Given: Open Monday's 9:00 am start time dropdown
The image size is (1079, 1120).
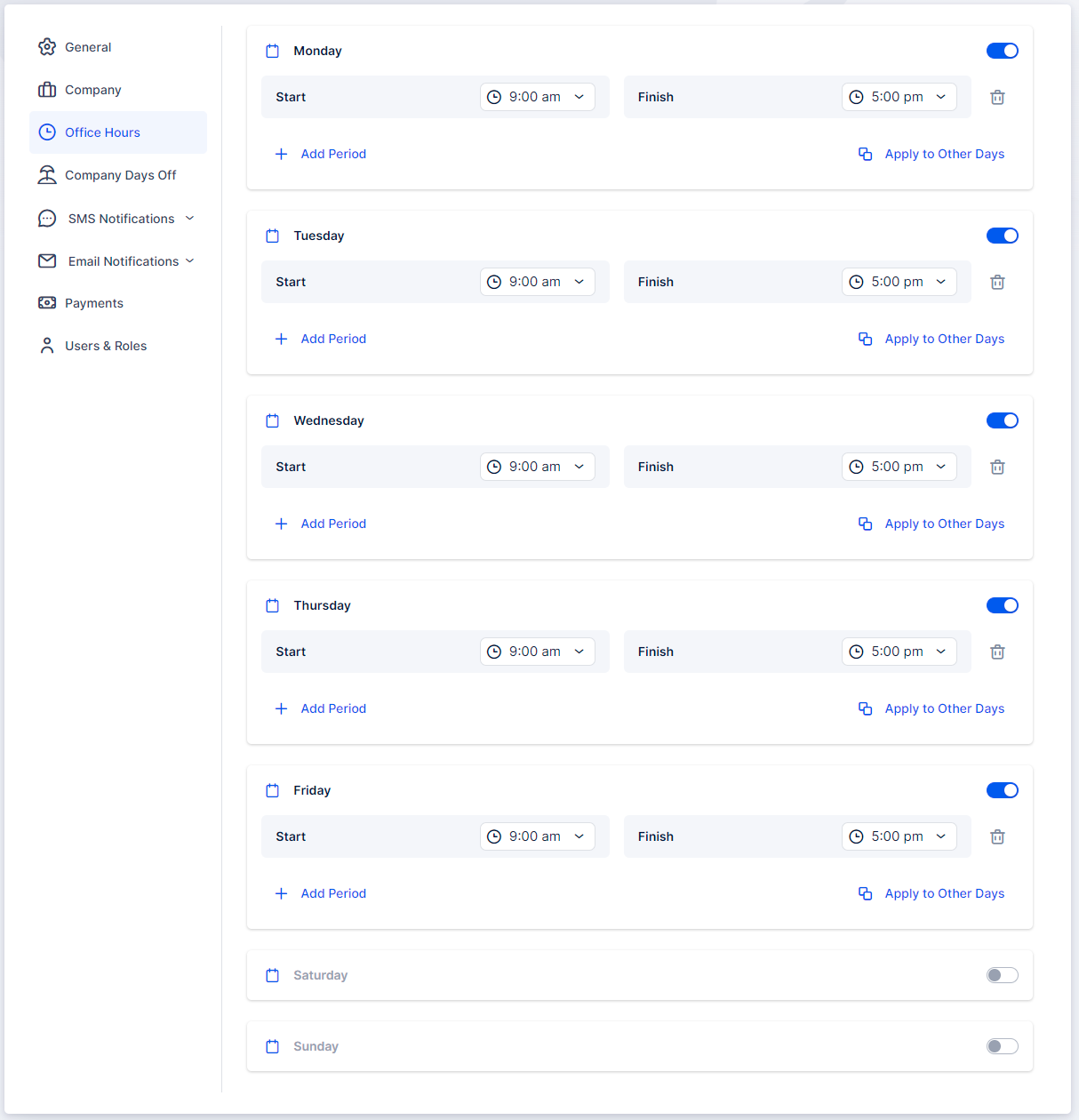Looking at the screenshot, I should [538, 97].
